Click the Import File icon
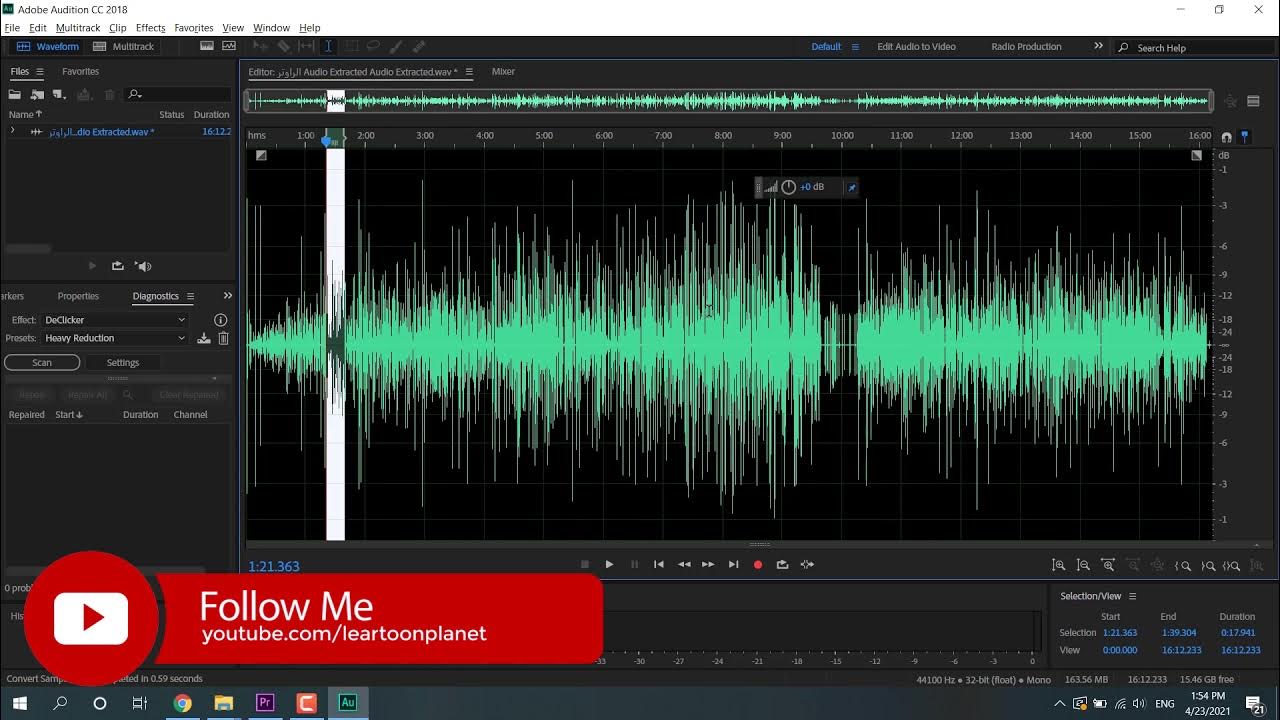 pos(37,94)
